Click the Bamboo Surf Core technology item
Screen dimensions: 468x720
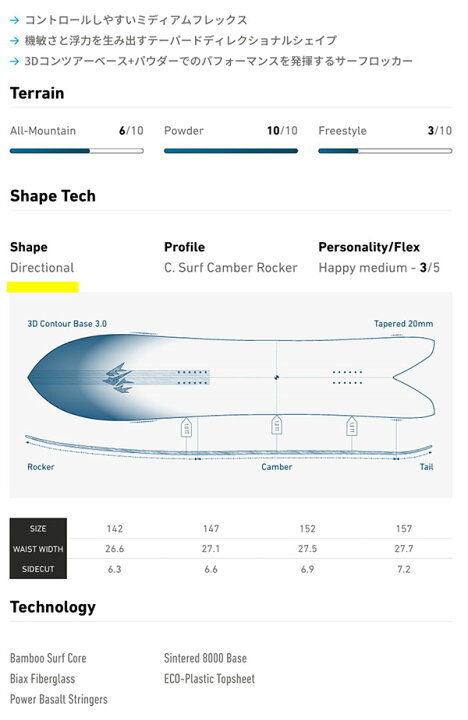click(48, 658)
